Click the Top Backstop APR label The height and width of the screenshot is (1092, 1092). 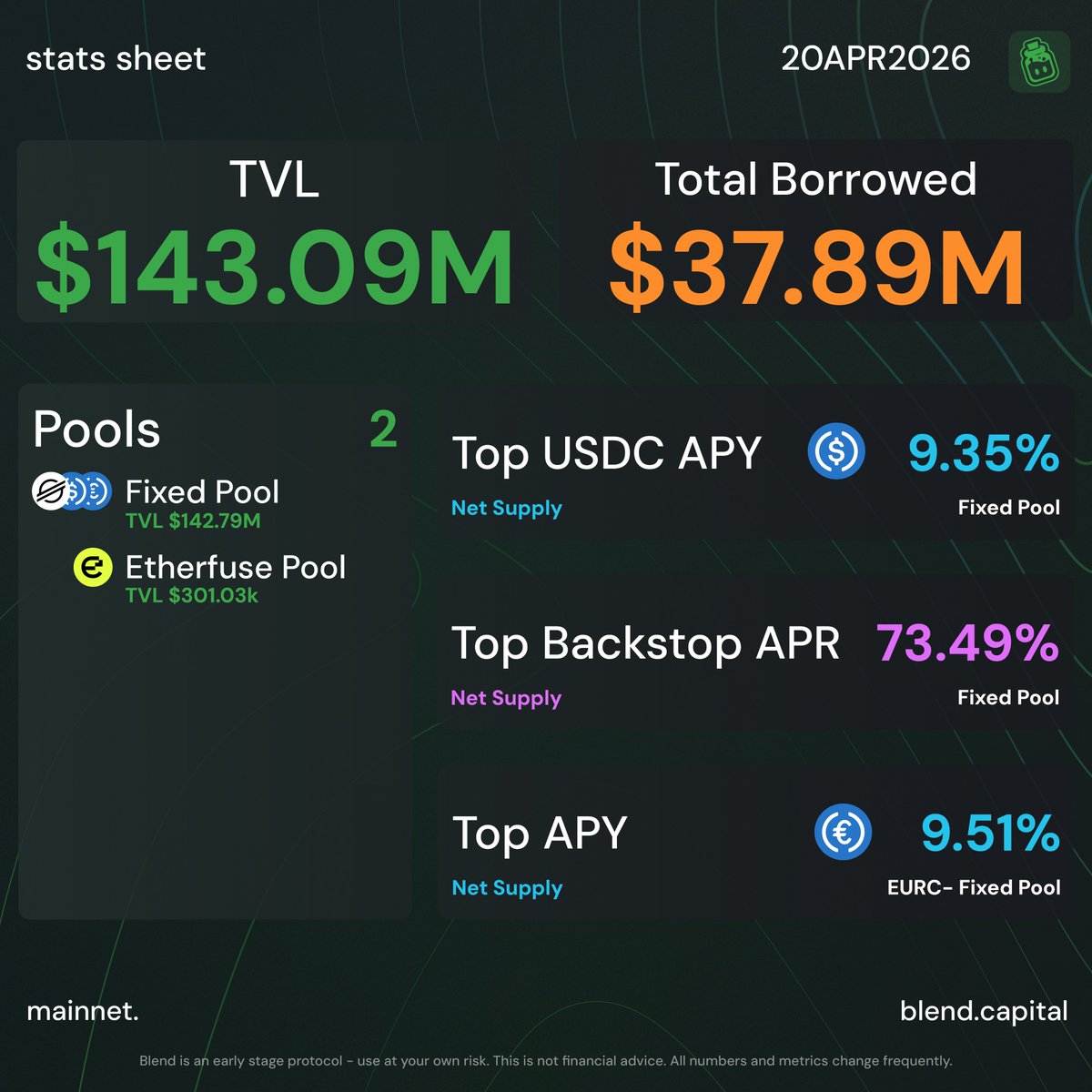click(x=646, y=643)
